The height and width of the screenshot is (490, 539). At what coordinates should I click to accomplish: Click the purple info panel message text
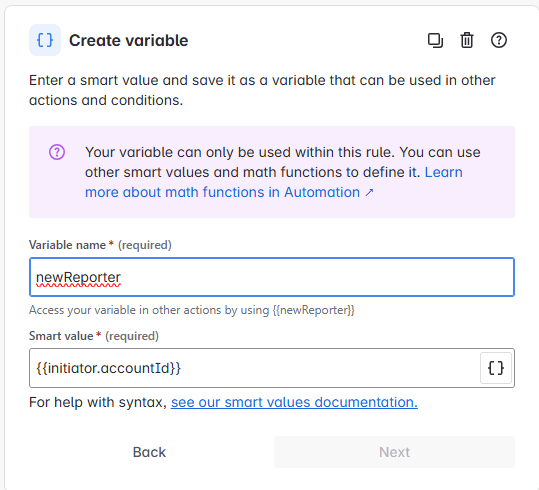pyautogui.click(x=283, y=172)
